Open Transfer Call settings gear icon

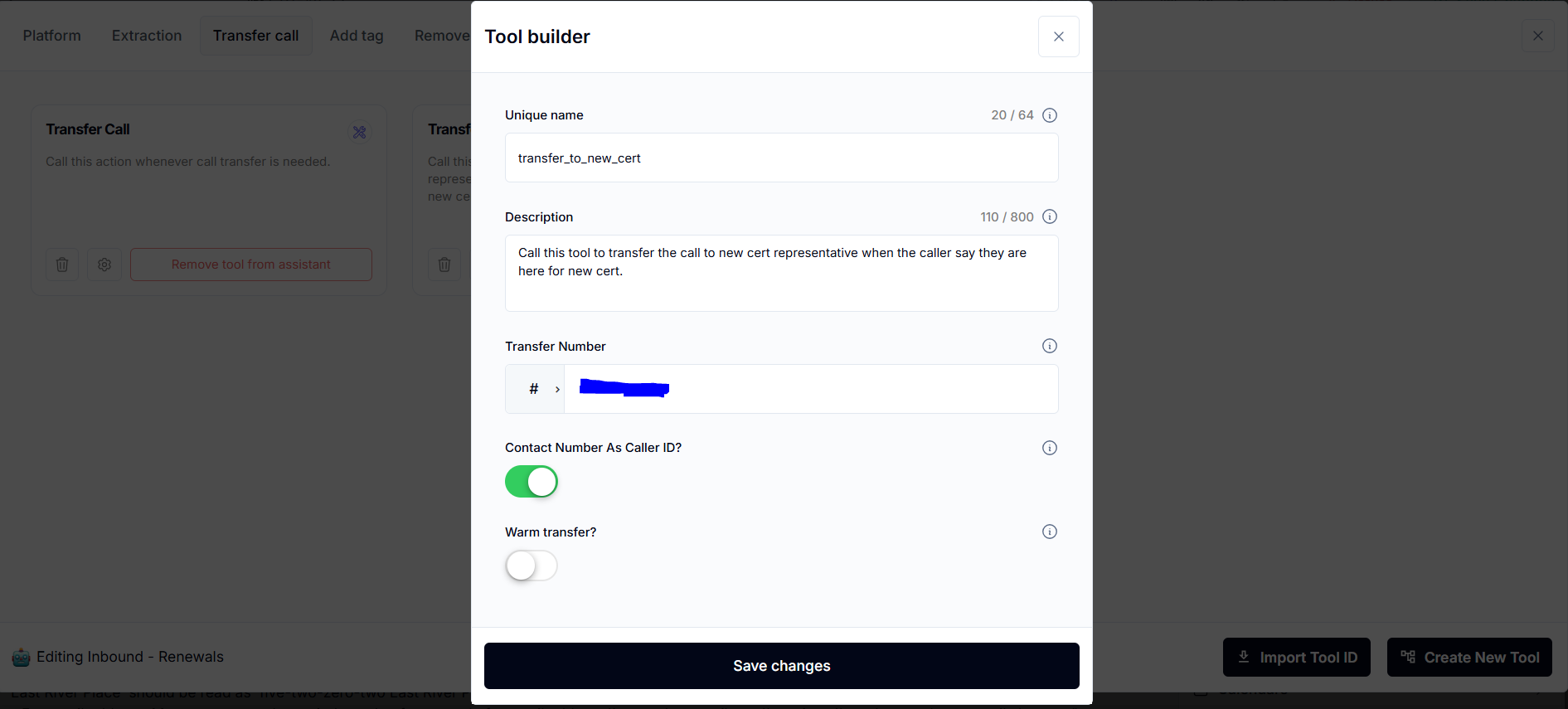coord(104,265)
